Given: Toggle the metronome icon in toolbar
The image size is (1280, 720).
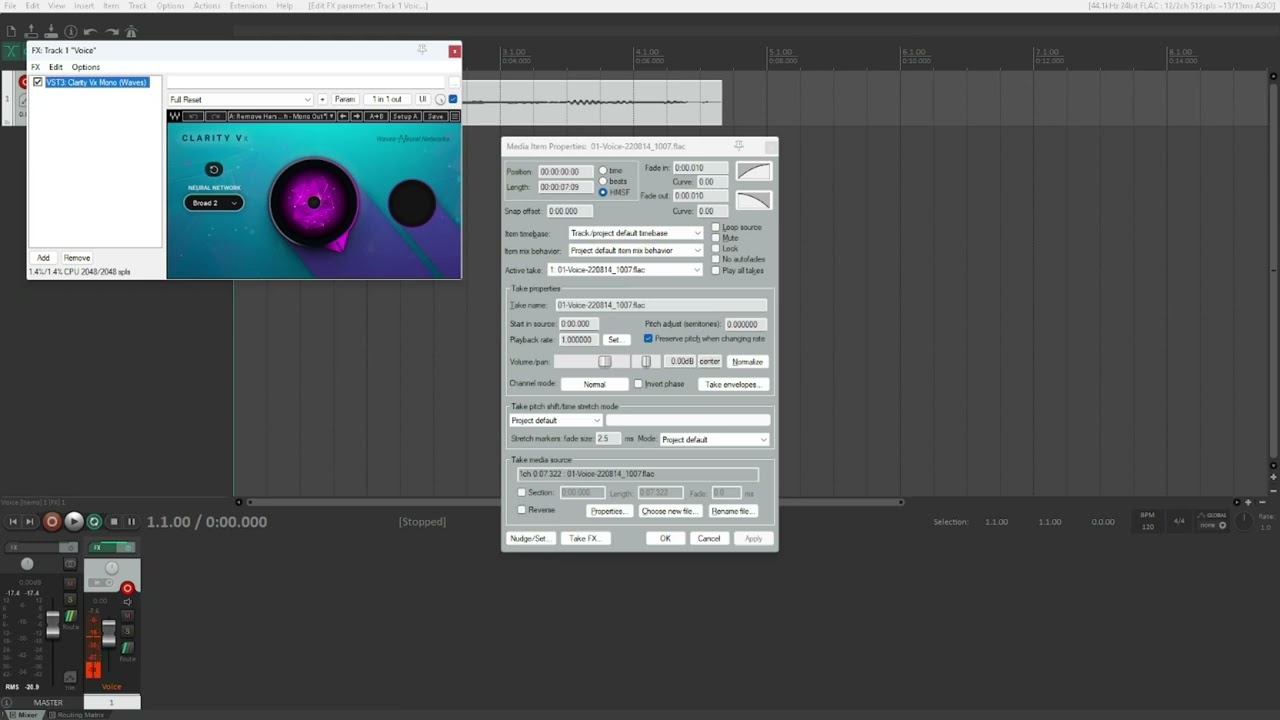Looking at the screenshot, I should 131,32.
